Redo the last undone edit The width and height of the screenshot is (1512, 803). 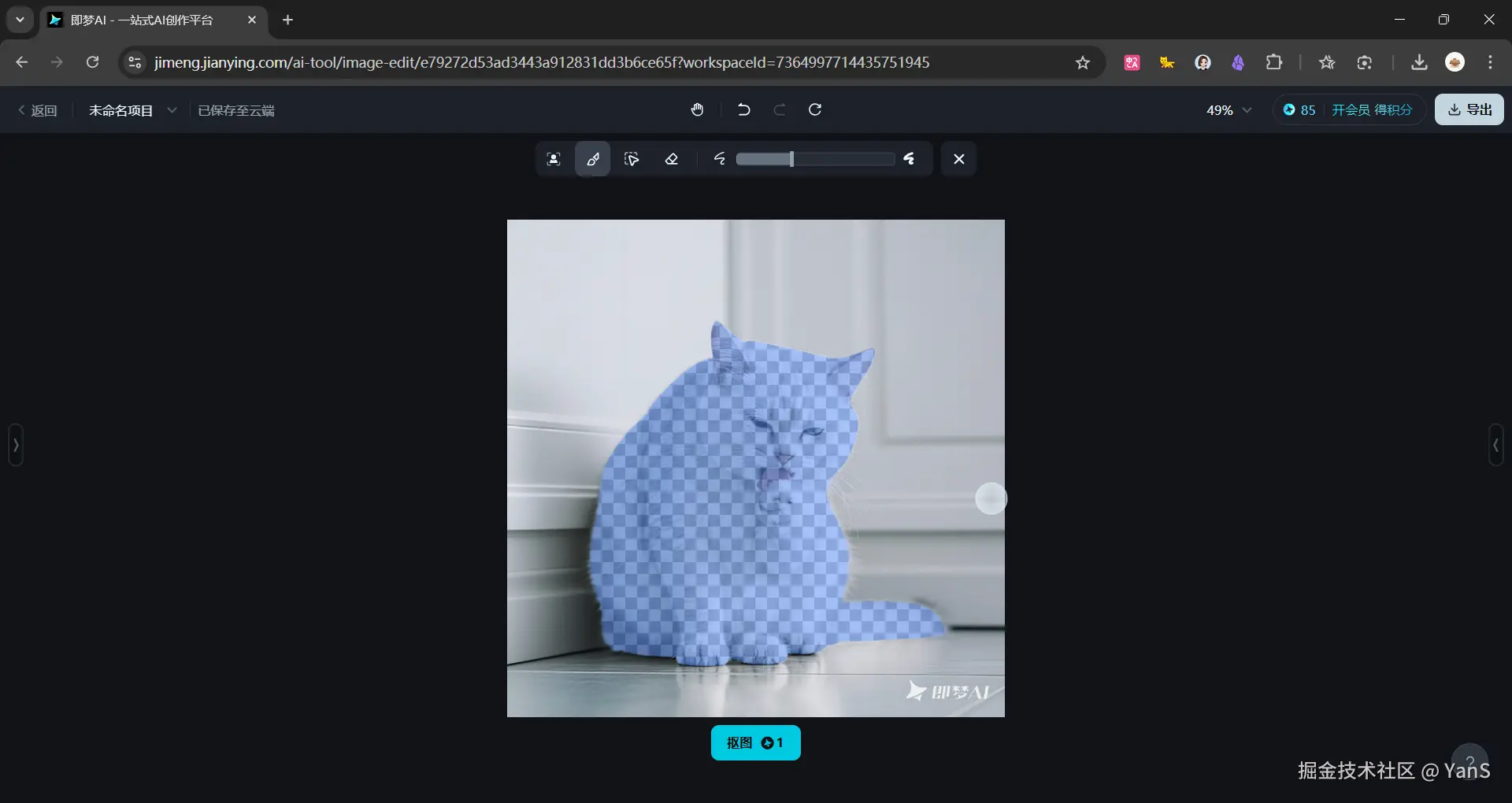point(780,109)
